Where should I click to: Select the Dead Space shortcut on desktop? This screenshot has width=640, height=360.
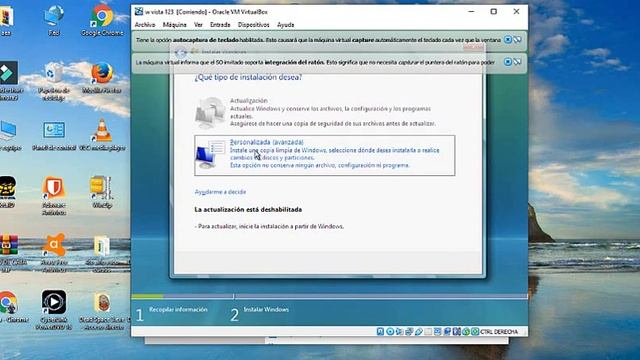103,310
